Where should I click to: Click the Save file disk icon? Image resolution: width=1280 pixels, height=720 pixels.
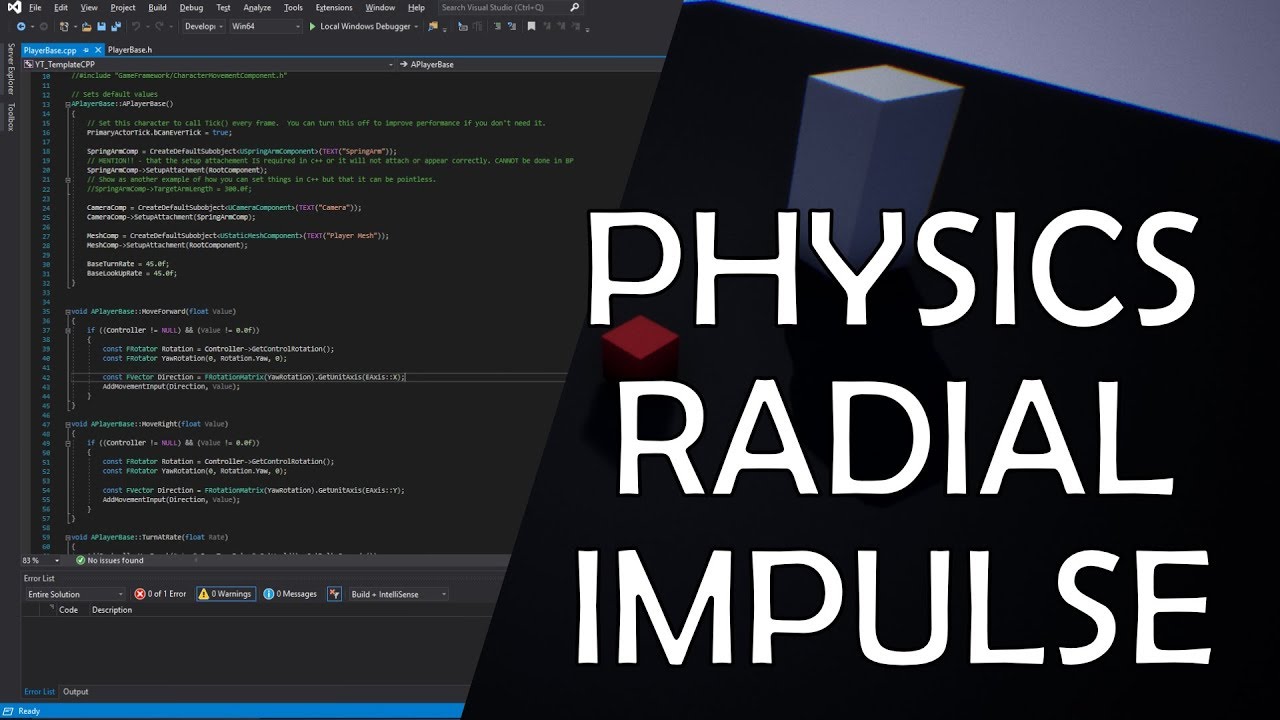101,26
